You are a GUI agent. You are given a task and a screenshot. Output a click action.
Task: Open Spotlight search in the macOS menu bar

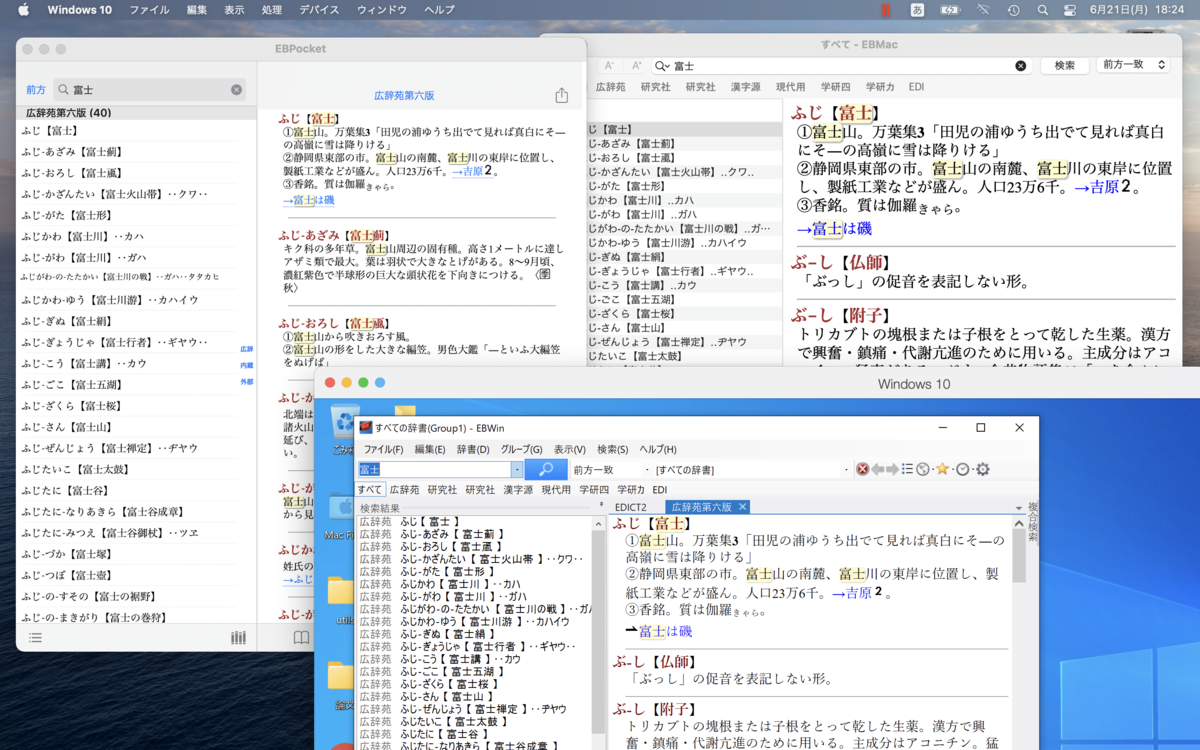[1042, 10]
